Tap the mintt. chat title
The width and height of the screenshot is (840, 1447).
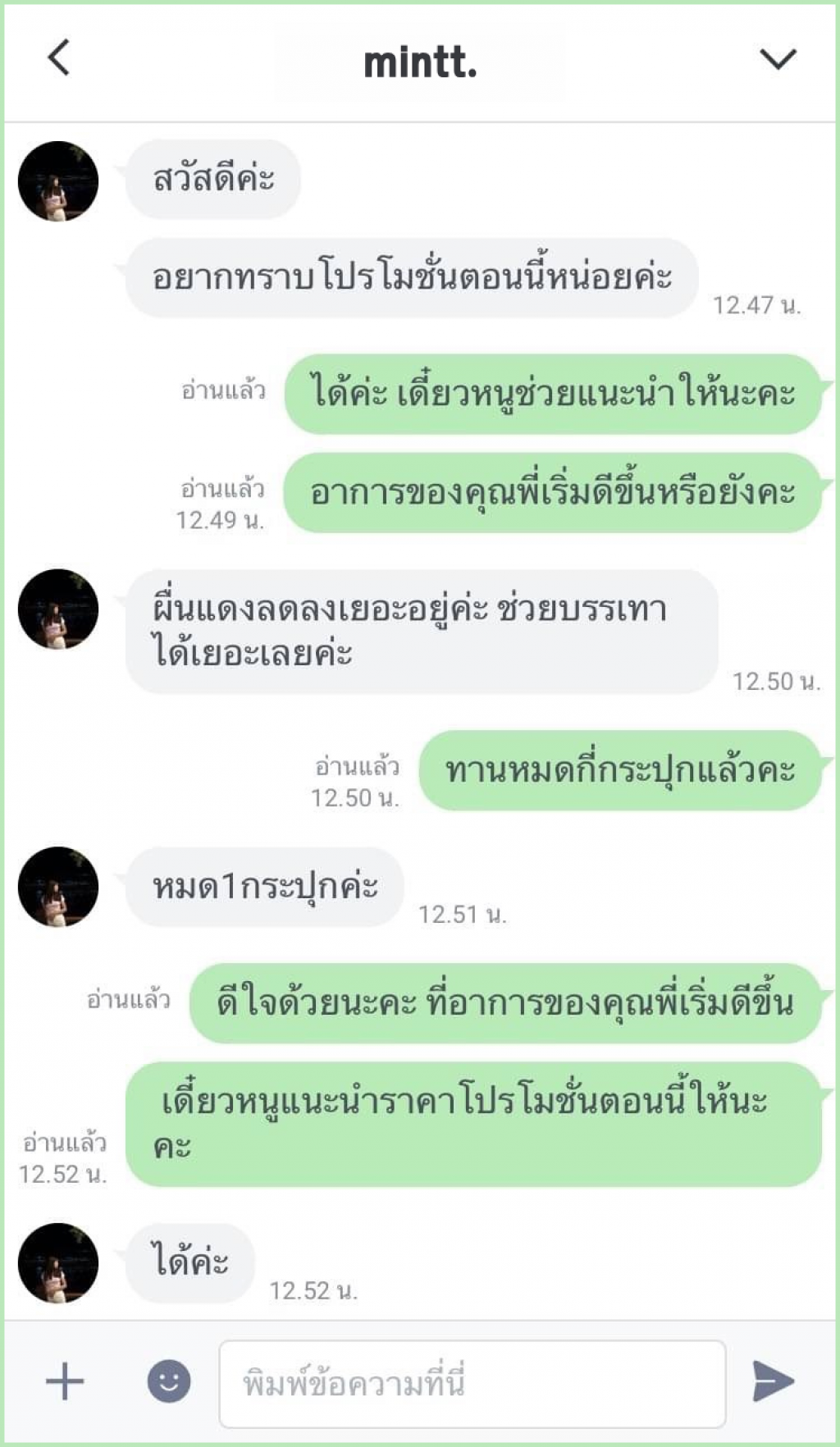(420, 62)
